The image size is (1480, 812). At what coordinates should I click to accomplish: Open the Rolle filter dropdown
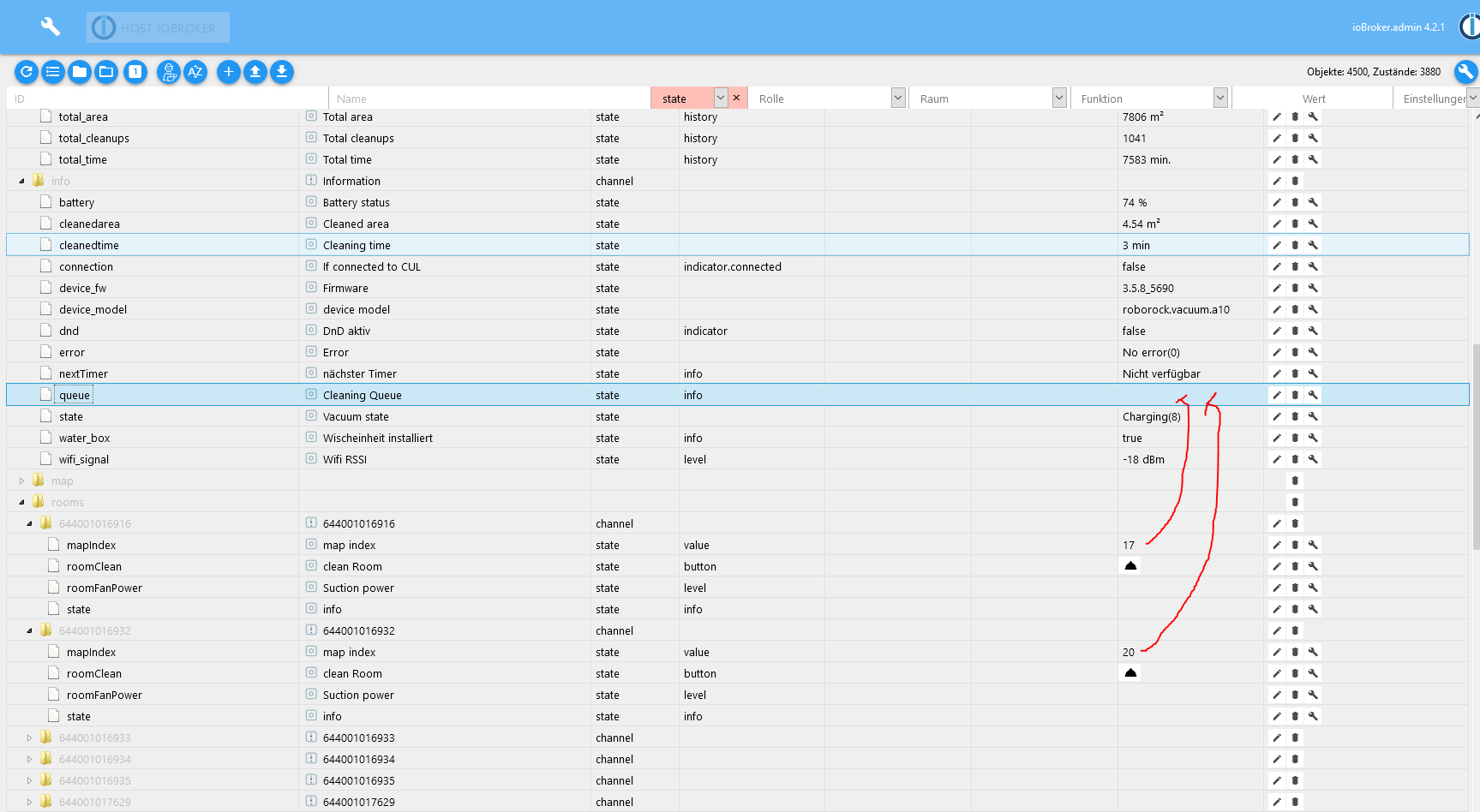click(898, 98)
